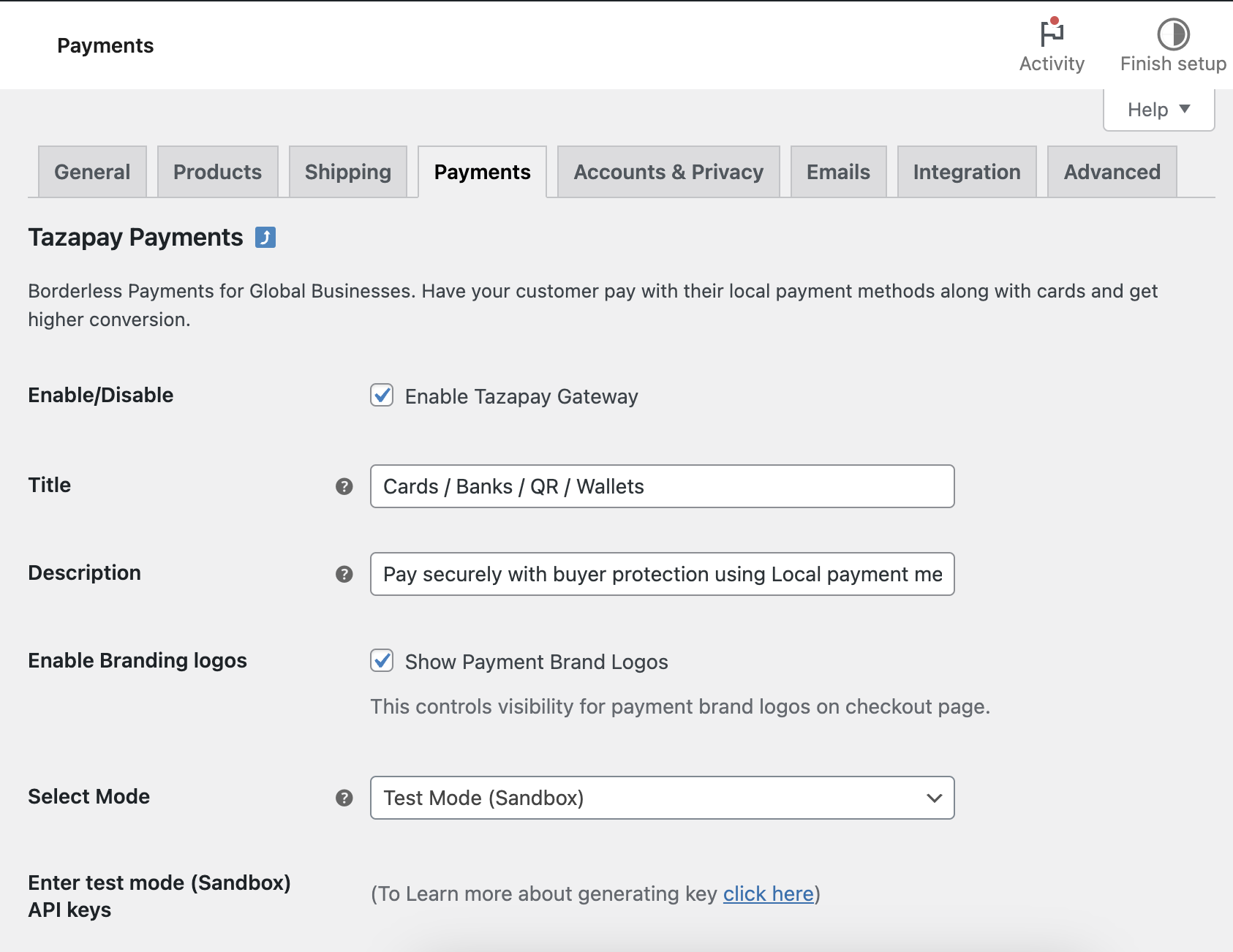Open the Emails tab
Image resolution: width=1233 pixels, height=952 pixels.
point(838,172)
